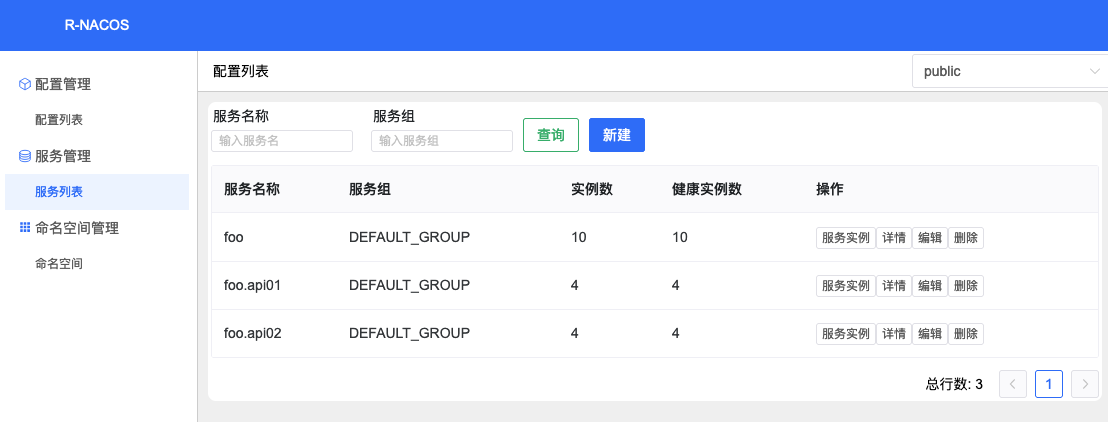Click the 总行数: 3 label

pos(954,385)
